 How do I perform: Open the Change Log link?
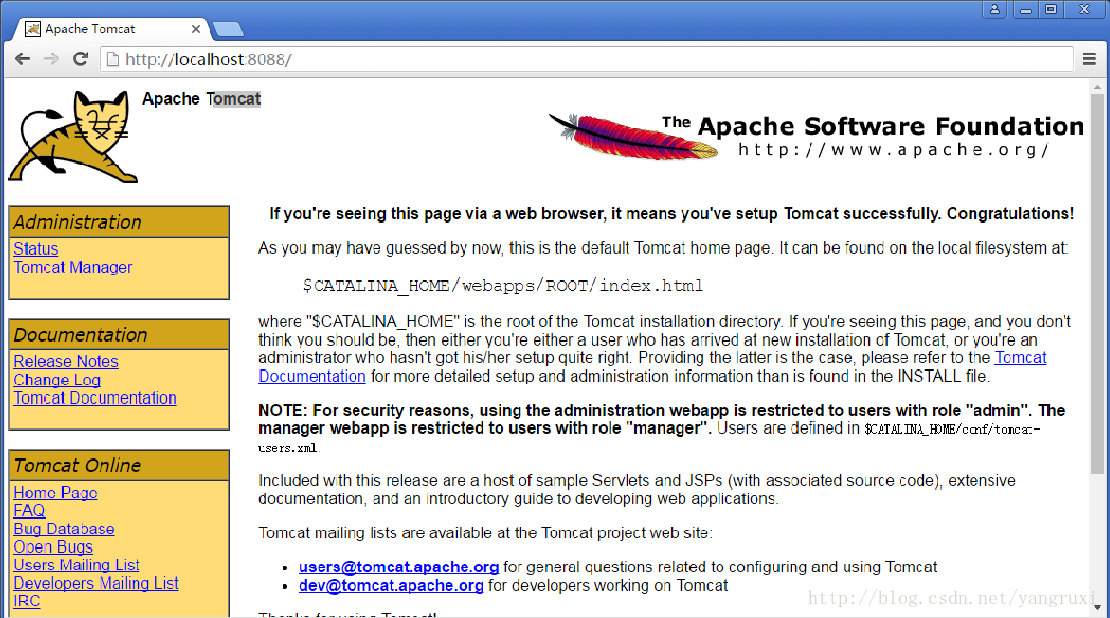[57, 379]
